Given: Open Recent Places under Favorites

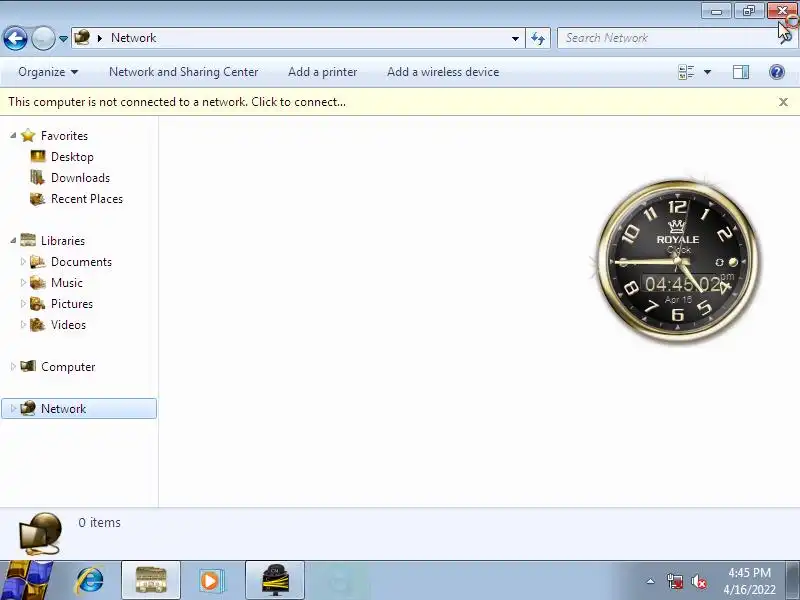Looking at the screenshot, I should (x=87, y=198).
